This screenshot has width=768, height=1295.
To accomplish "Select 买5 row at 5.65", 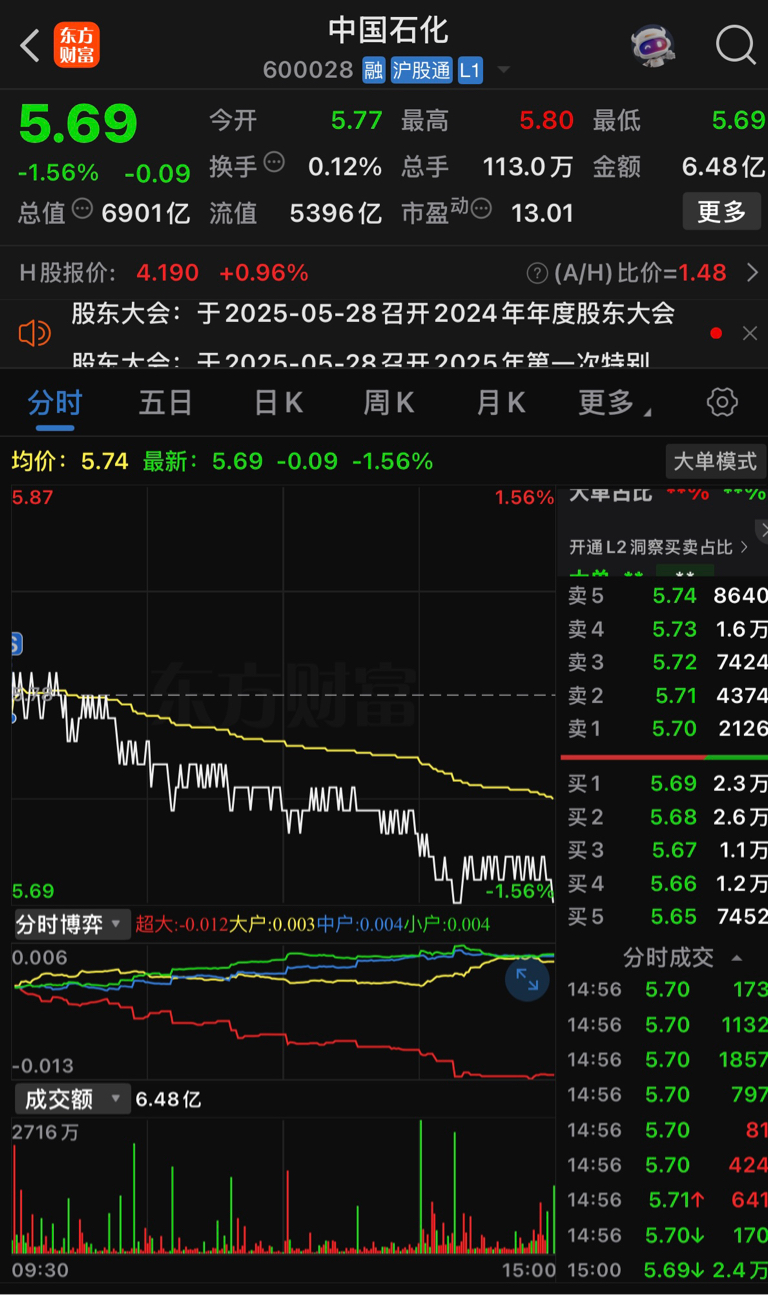I will point(667,916).
